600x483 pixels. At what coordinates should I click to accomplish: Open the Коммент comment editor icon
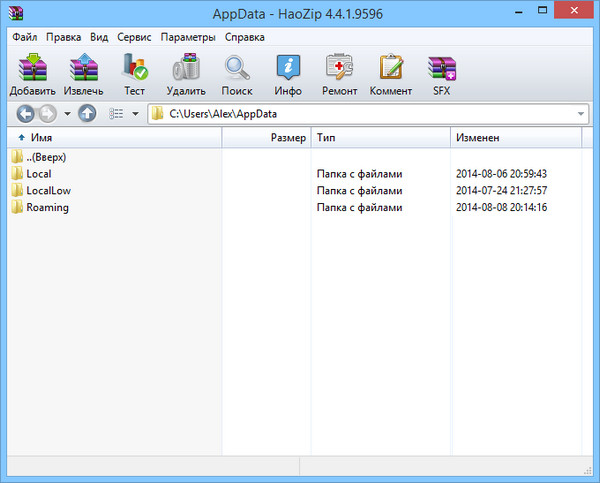(x=390, y=74)
